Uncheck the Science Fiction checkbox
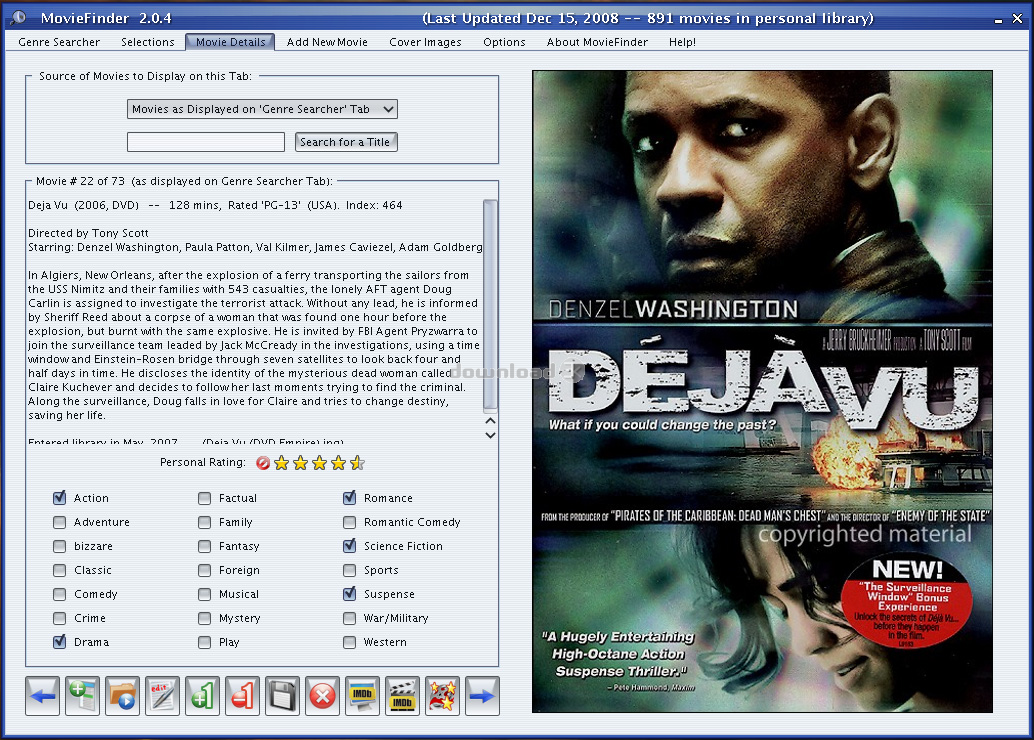This screenshot has height=740, width=1034. (x=350, y=546)
